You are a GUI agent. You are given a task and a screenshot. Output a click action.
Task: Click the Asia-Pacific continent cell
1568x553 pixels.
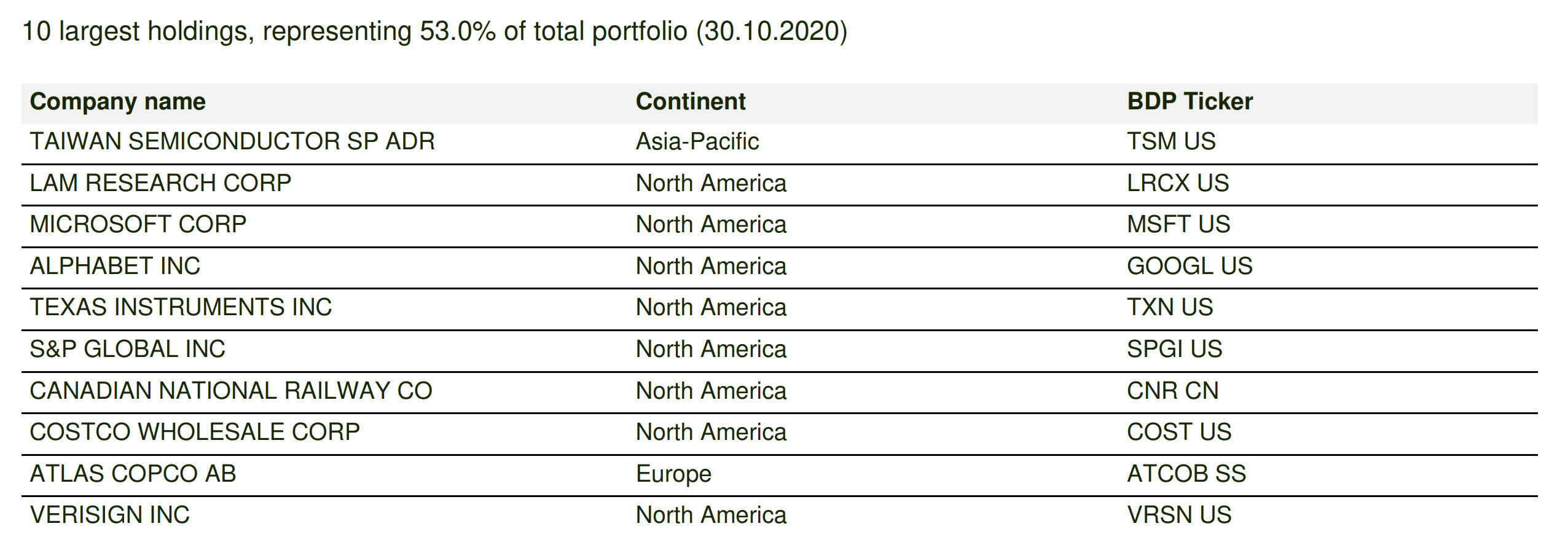[x=697, y=142]
